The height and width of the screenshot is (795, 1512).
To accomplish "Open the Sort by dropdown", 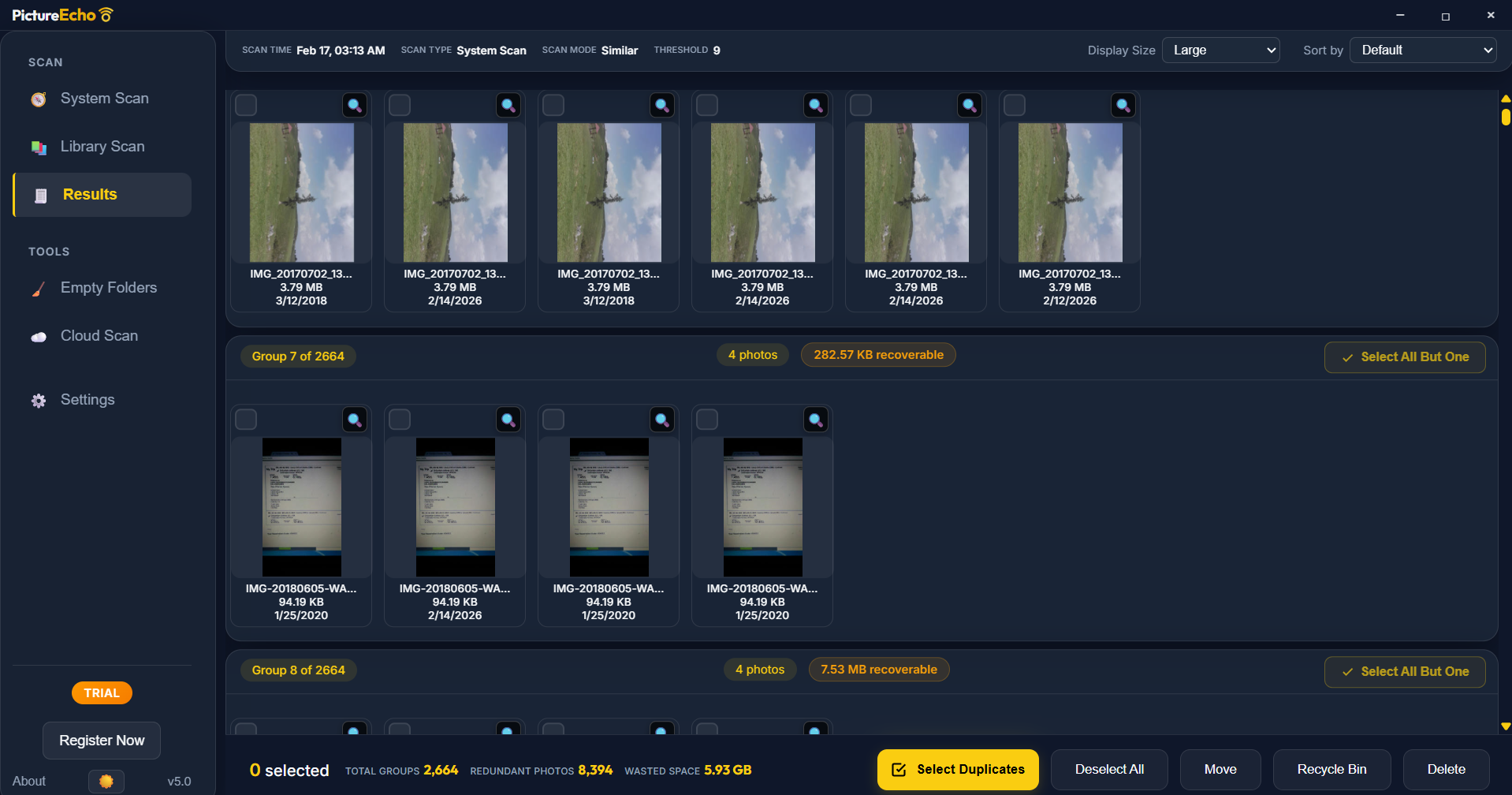I will tap(1422, 50).
